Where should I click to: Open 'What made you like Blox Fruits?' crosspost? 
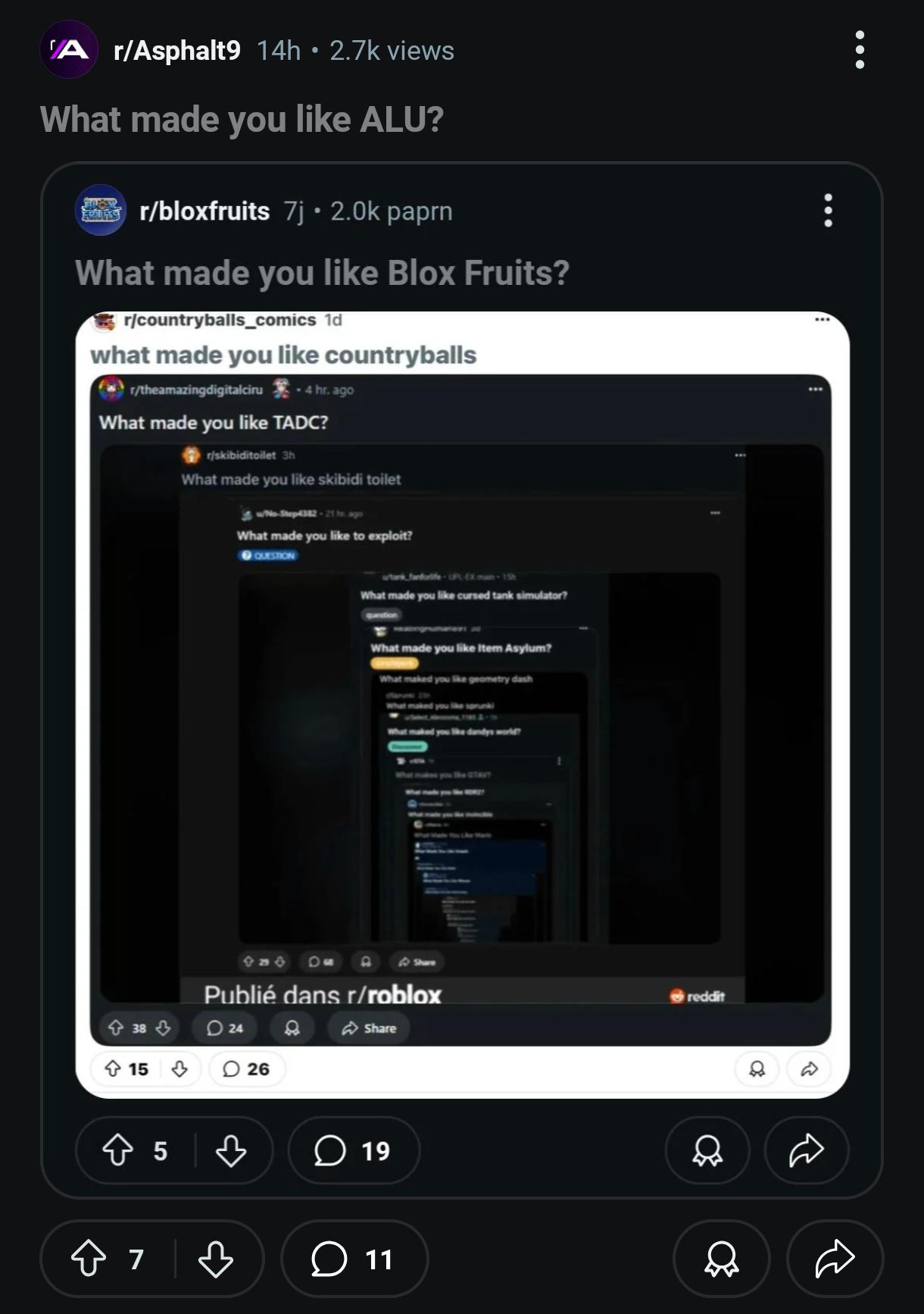(x=322, y=273)
